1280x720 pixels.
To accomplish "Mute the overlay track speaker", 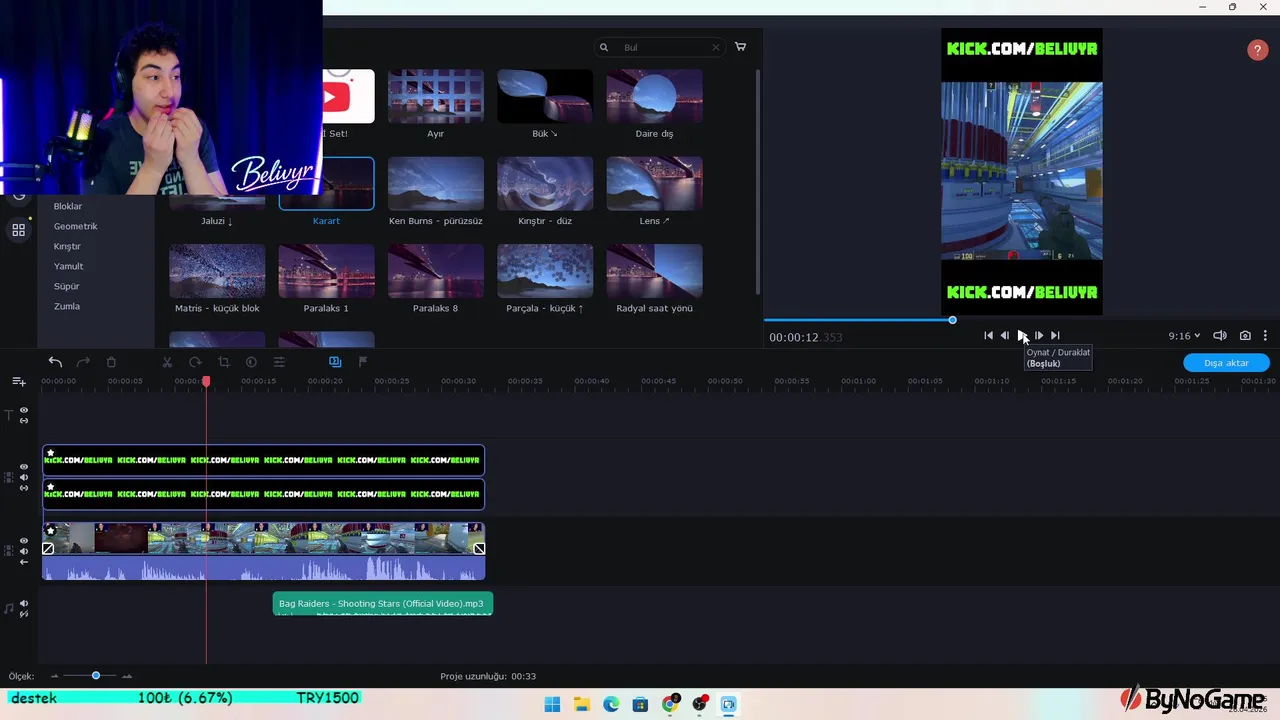I will click(x=24, y=477).
